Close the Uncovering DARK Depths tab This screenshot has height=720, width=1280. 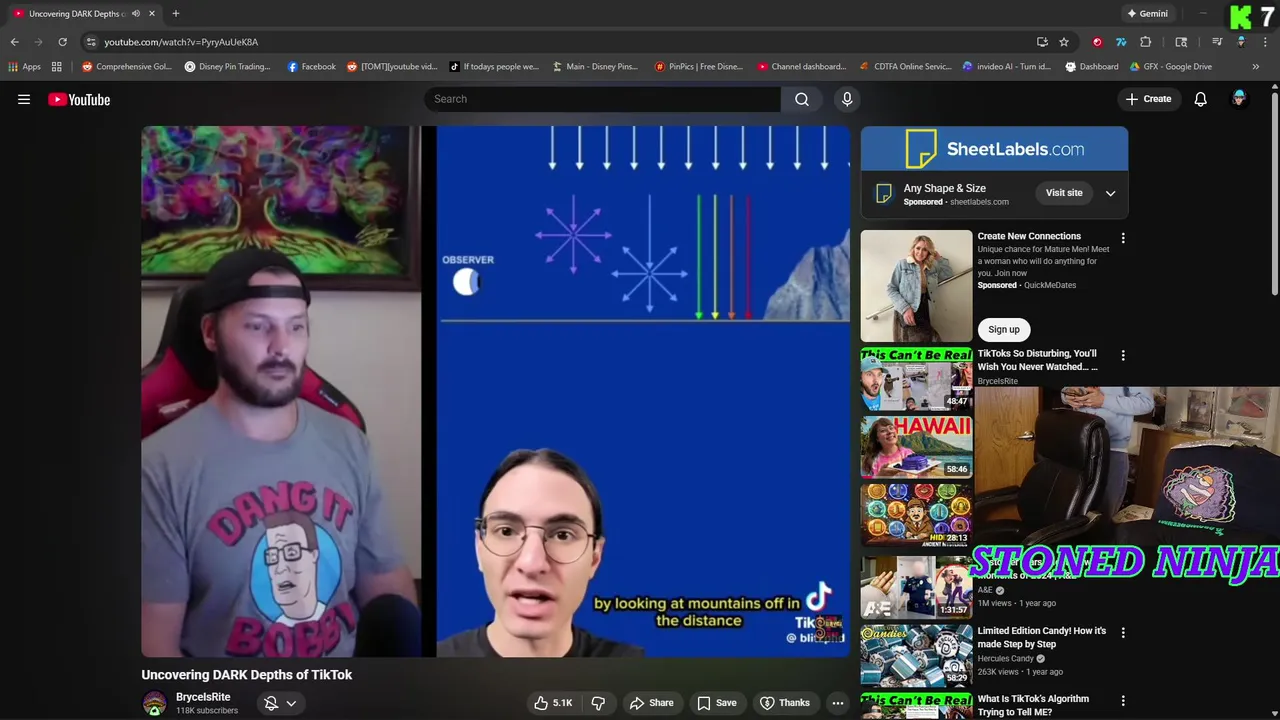151,14
